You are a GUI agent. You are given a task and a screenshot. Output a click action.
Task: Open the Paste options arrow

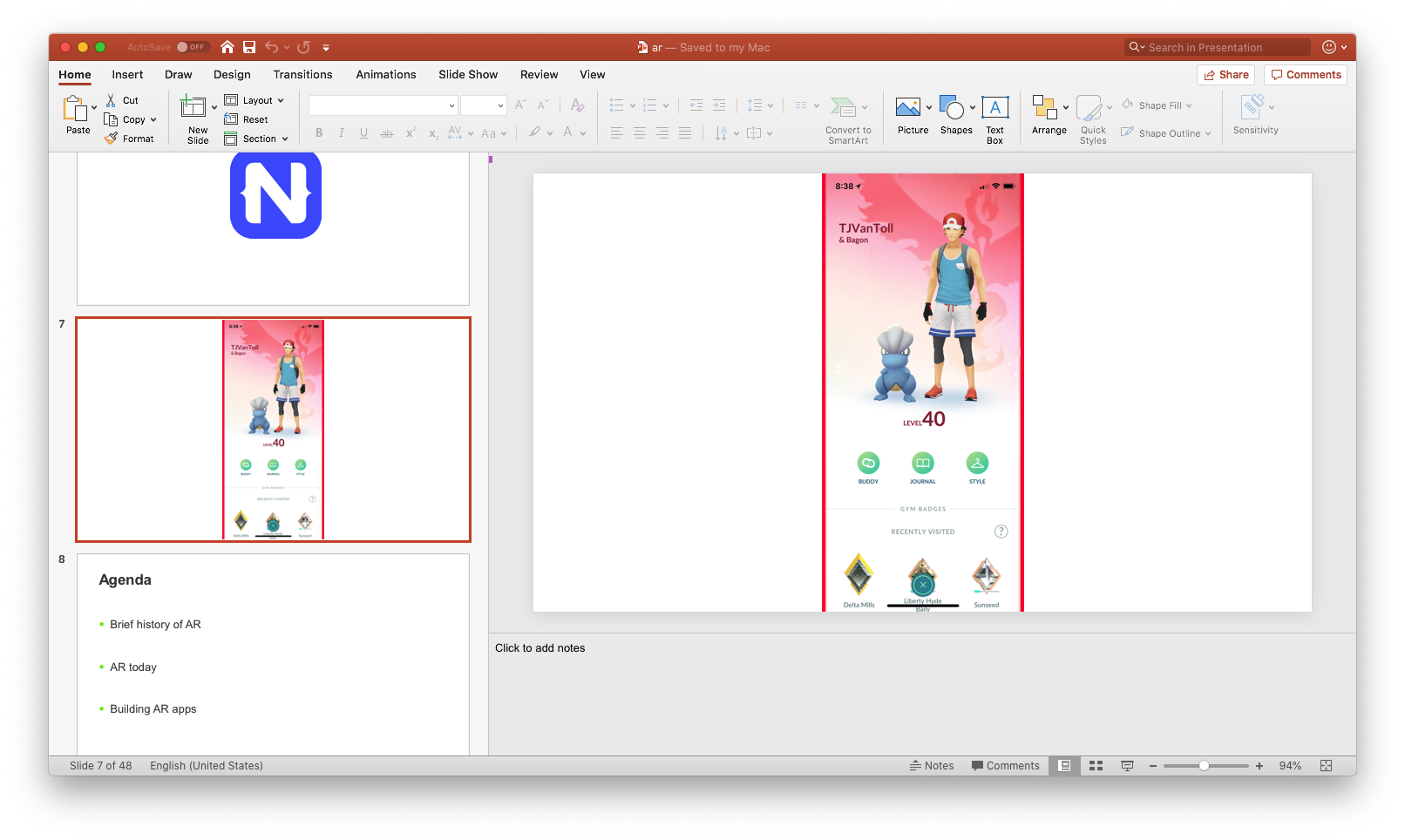(x=94, y=108)
